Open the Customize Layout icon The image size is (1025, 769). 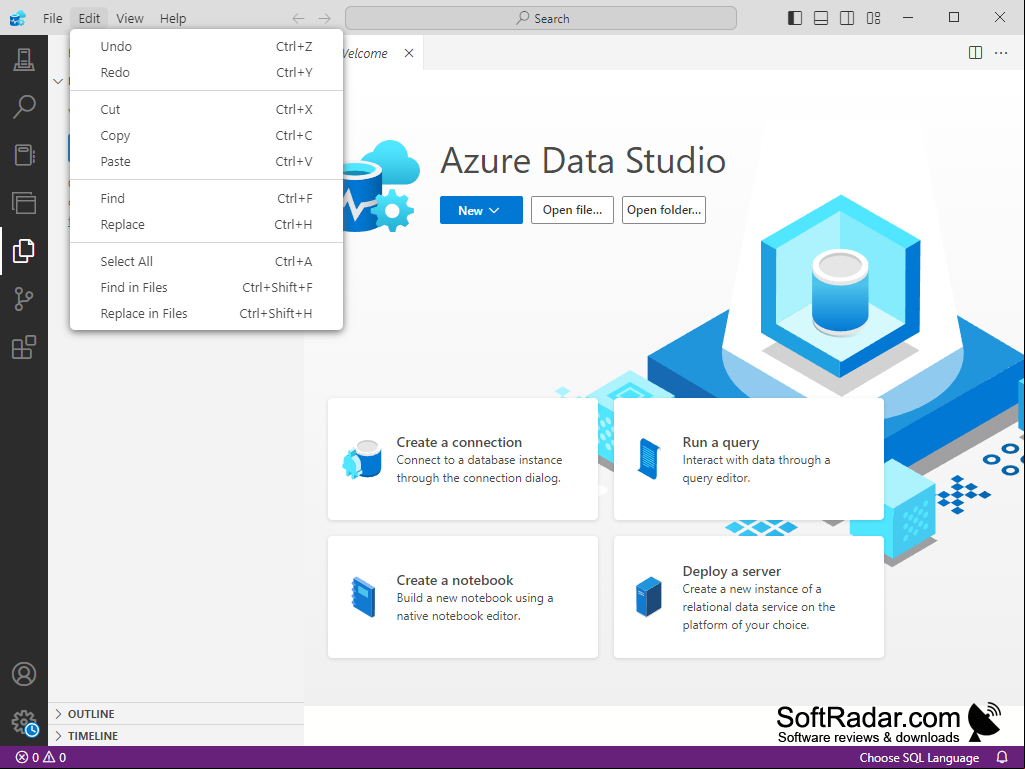tap(873, 18)
